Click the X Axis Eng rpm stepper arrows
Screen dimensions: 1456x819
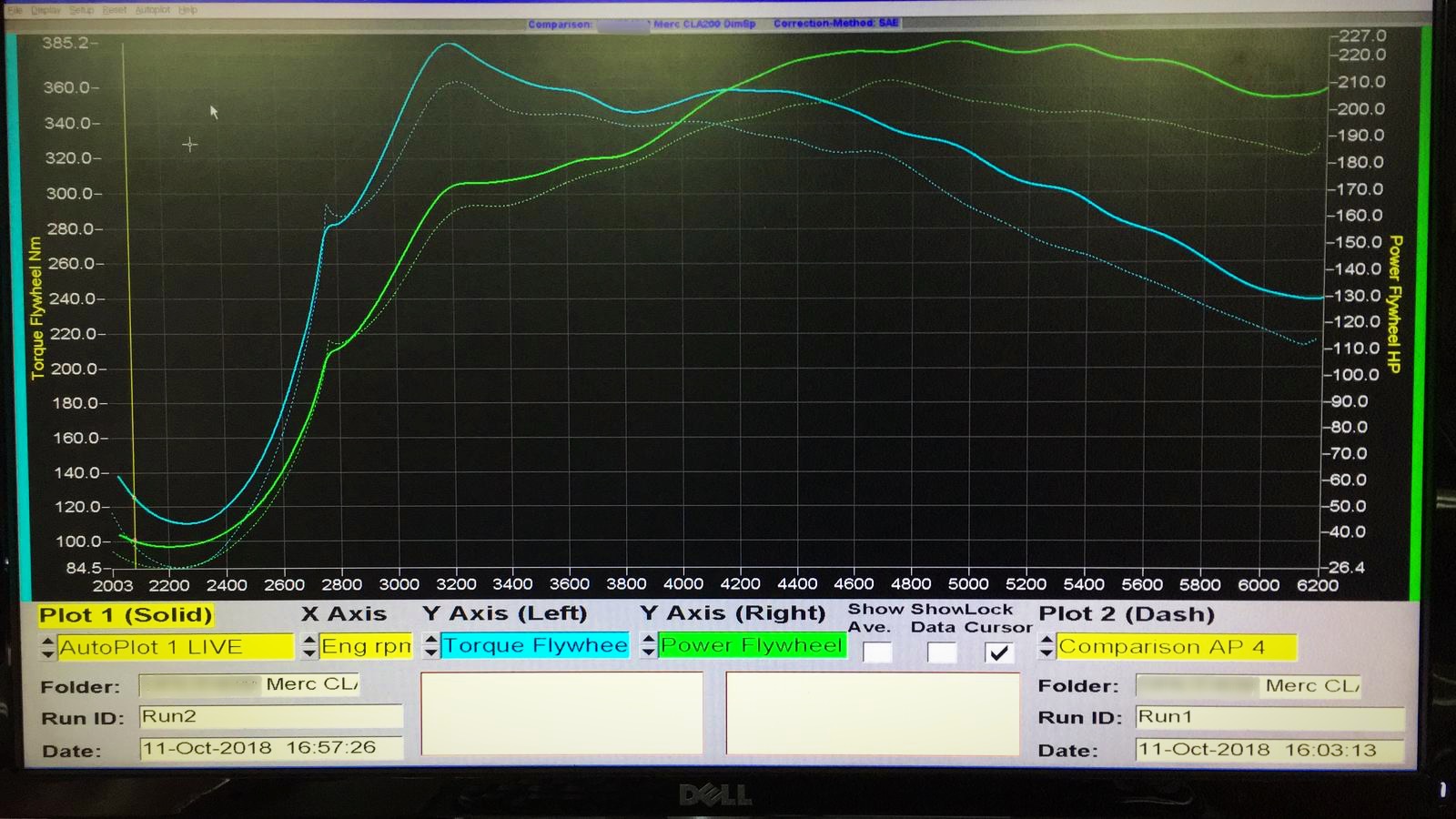pyautogui.click(x=309, y=647)
